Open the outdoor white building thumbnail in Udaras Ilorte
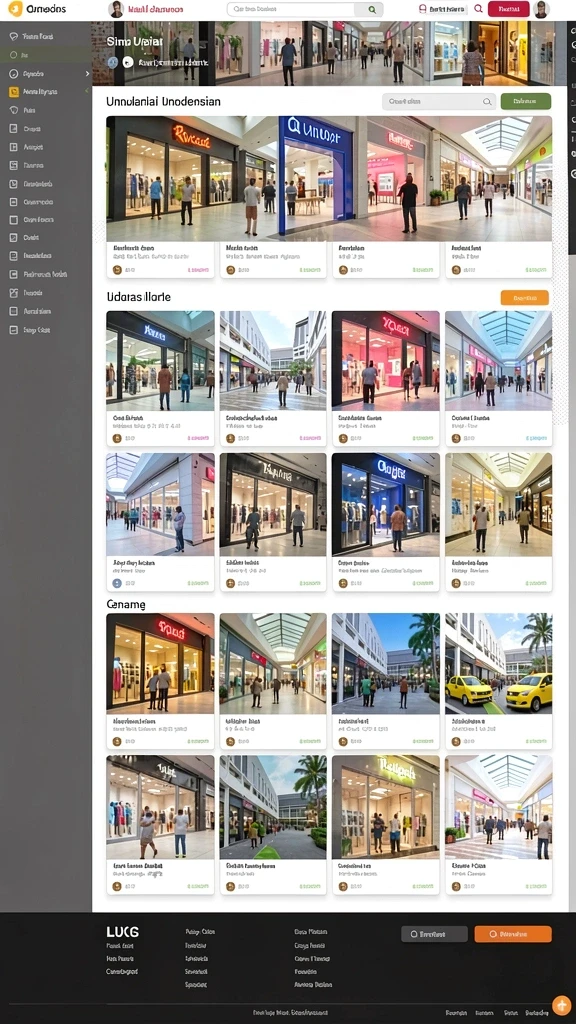 pyautogui.click(x=273, y=360)
